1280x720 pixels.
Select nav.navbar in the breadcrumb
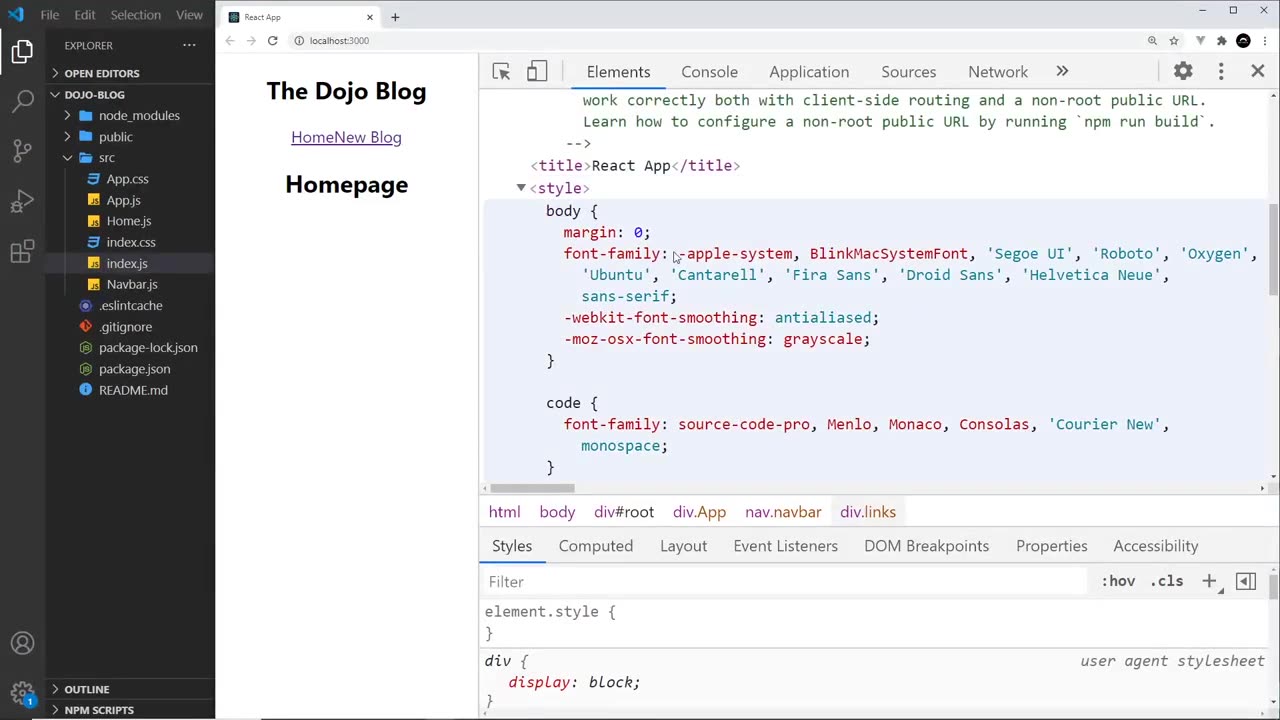point(783,512)
